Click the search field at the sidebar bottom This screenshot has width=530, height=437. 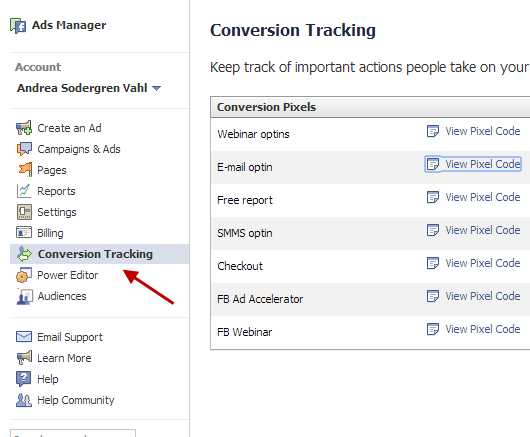tap(73, 433)
